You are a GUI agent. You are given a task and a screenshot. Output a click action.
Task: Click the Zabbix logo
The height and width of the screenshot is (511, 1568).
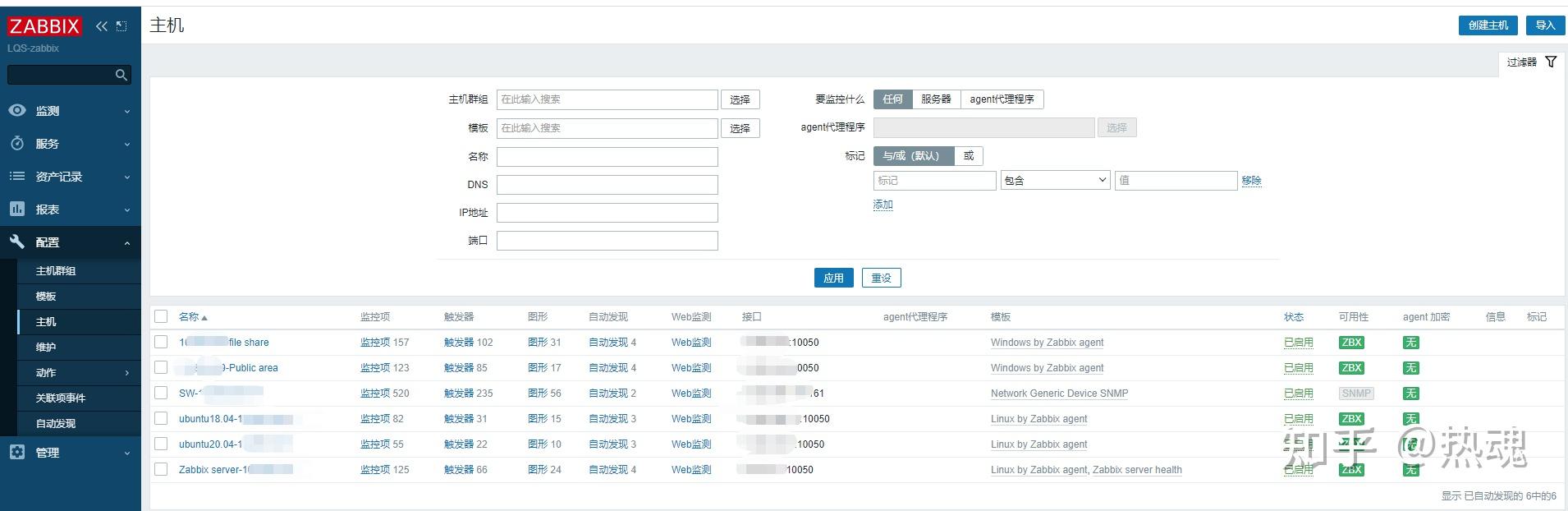pos(44,26)
